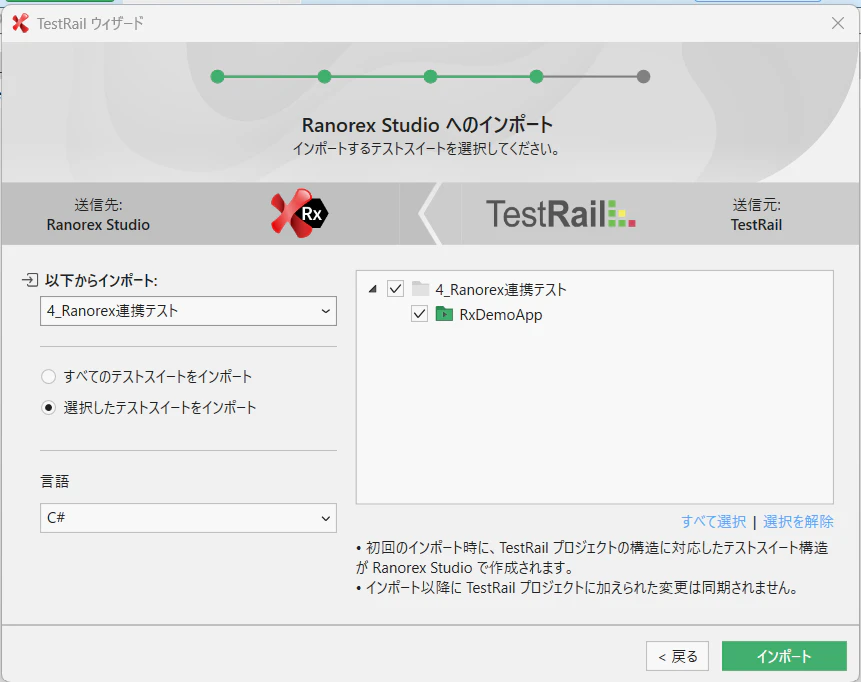Click the すべて選択 link
Viewport: 861px width, 682px height.
[713, 522]
